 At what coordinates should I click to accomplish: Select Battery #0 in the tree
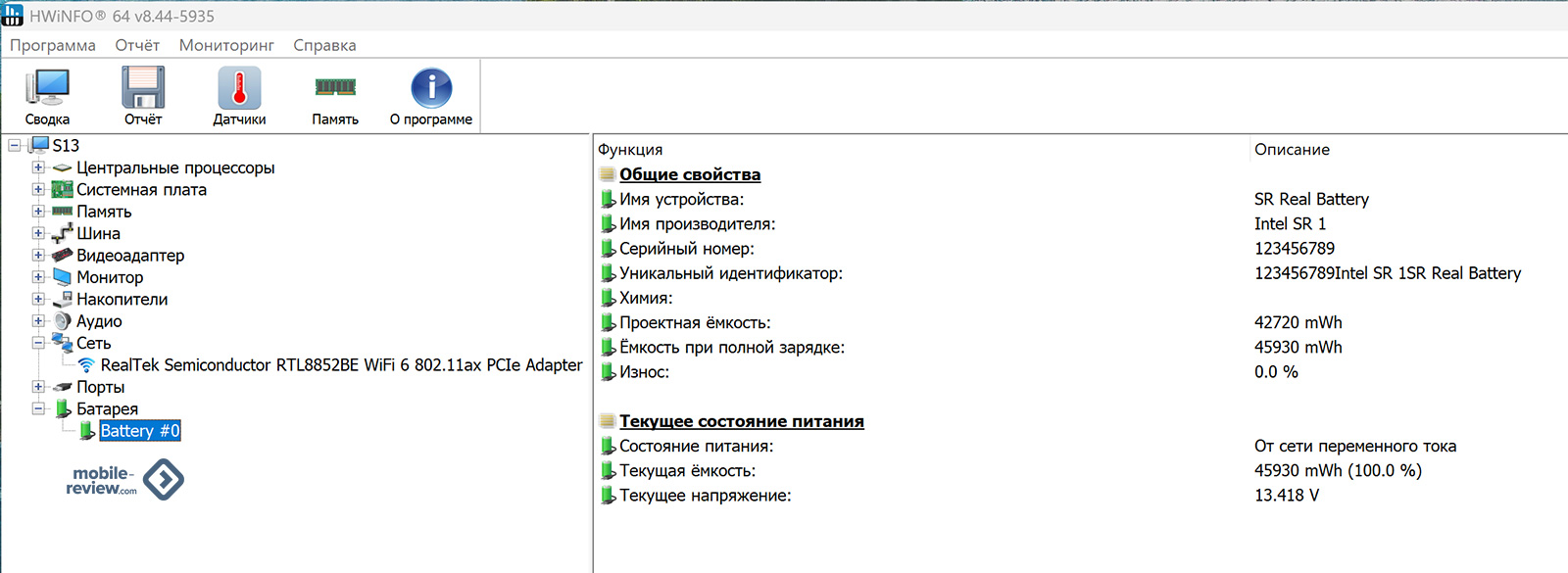(x=139, y=431)
